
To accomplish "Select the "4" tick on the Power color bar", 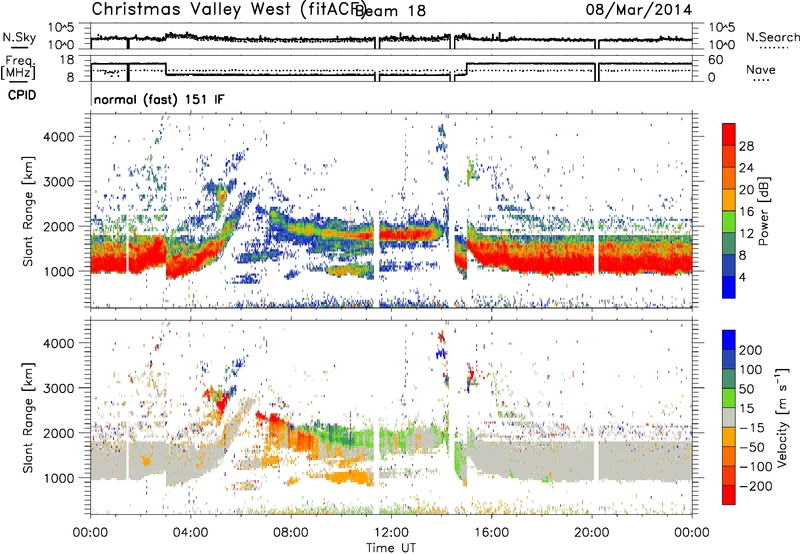I will click(x=743, y=278).
